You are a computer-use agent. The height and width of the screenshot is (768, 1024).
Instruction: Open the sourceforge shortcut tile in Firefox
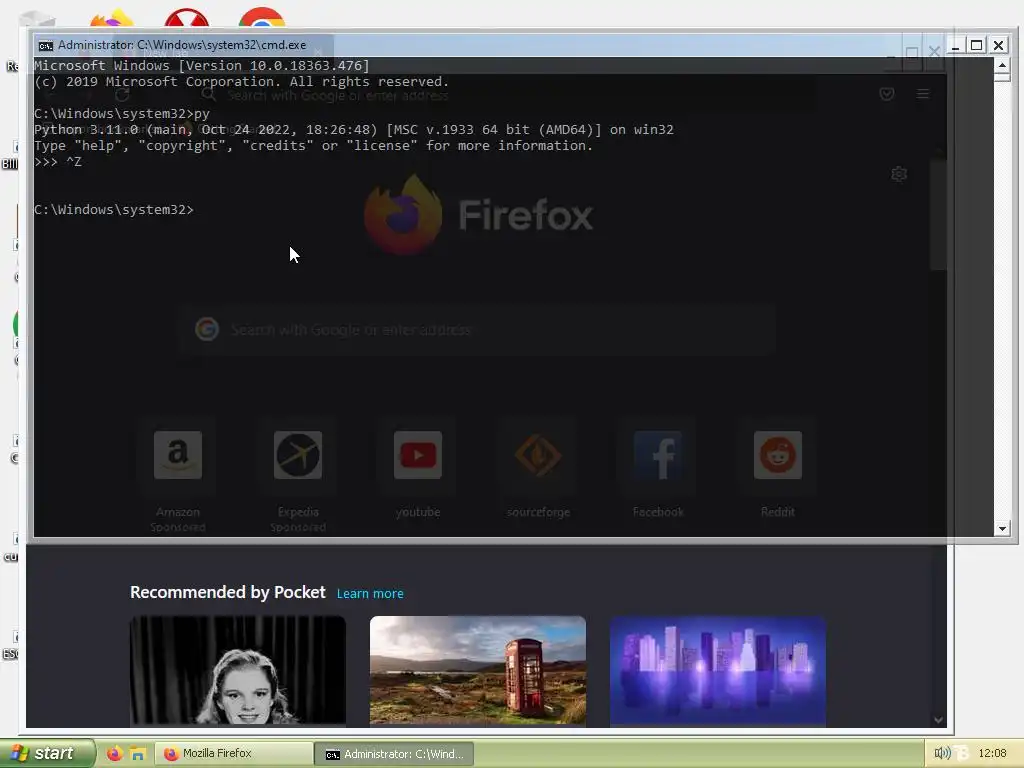point(538,455)
